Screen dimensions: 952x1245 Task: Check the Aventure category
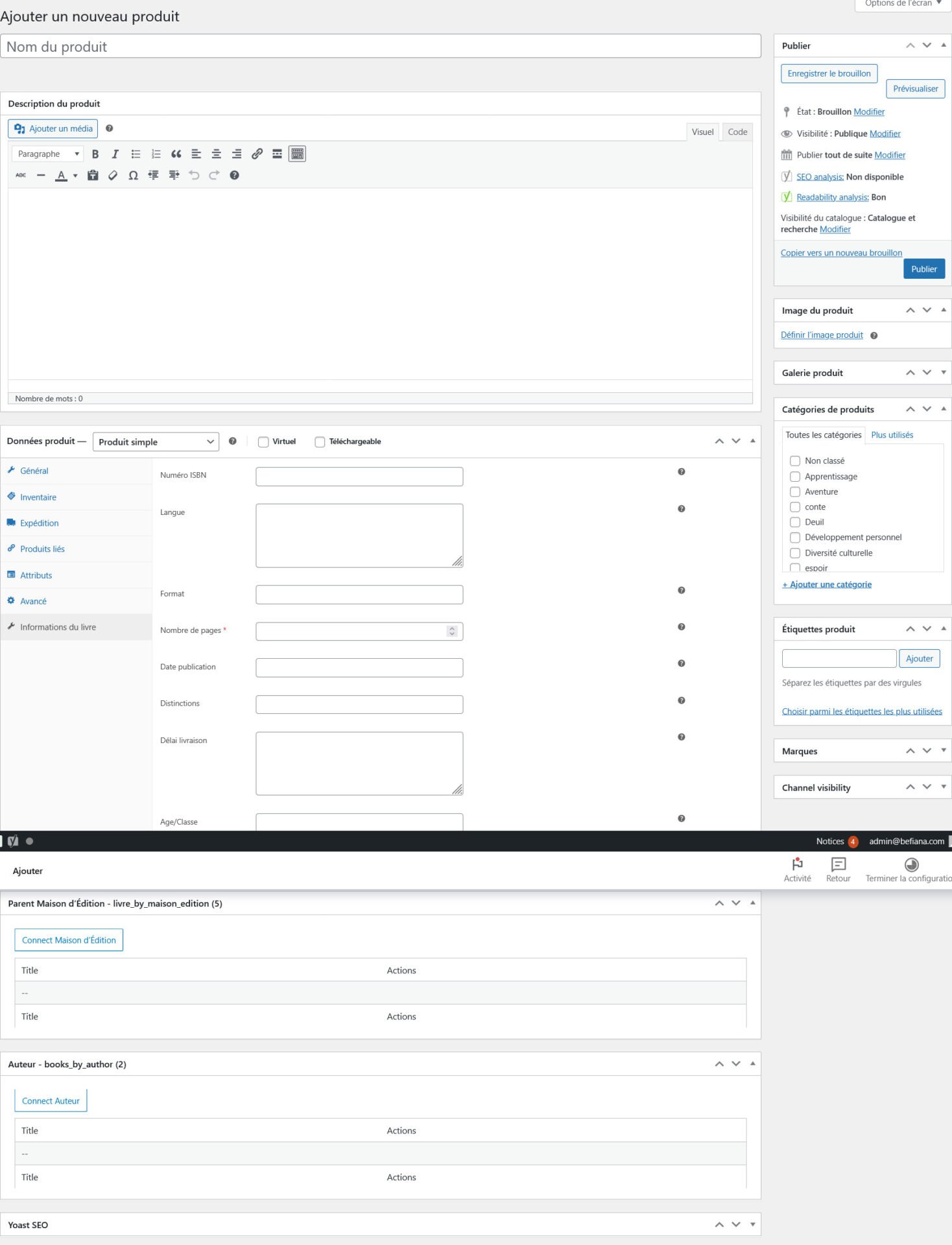795,492
